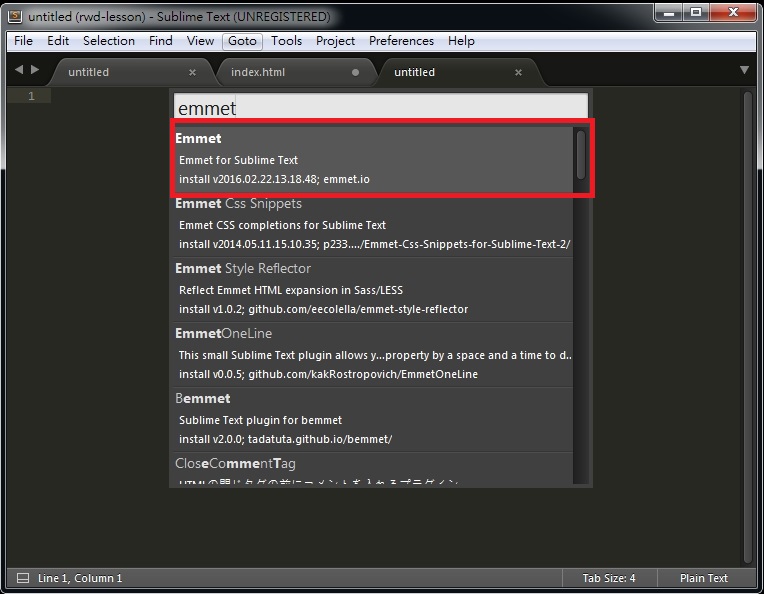
Task: Open the Preferences menu
Action: pos(401,41)
